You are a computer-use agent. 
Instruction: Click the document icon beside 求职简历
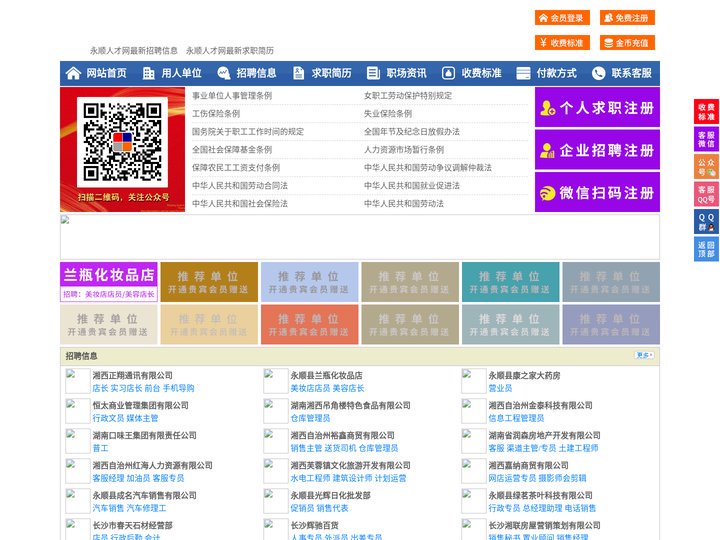[298, 73]
